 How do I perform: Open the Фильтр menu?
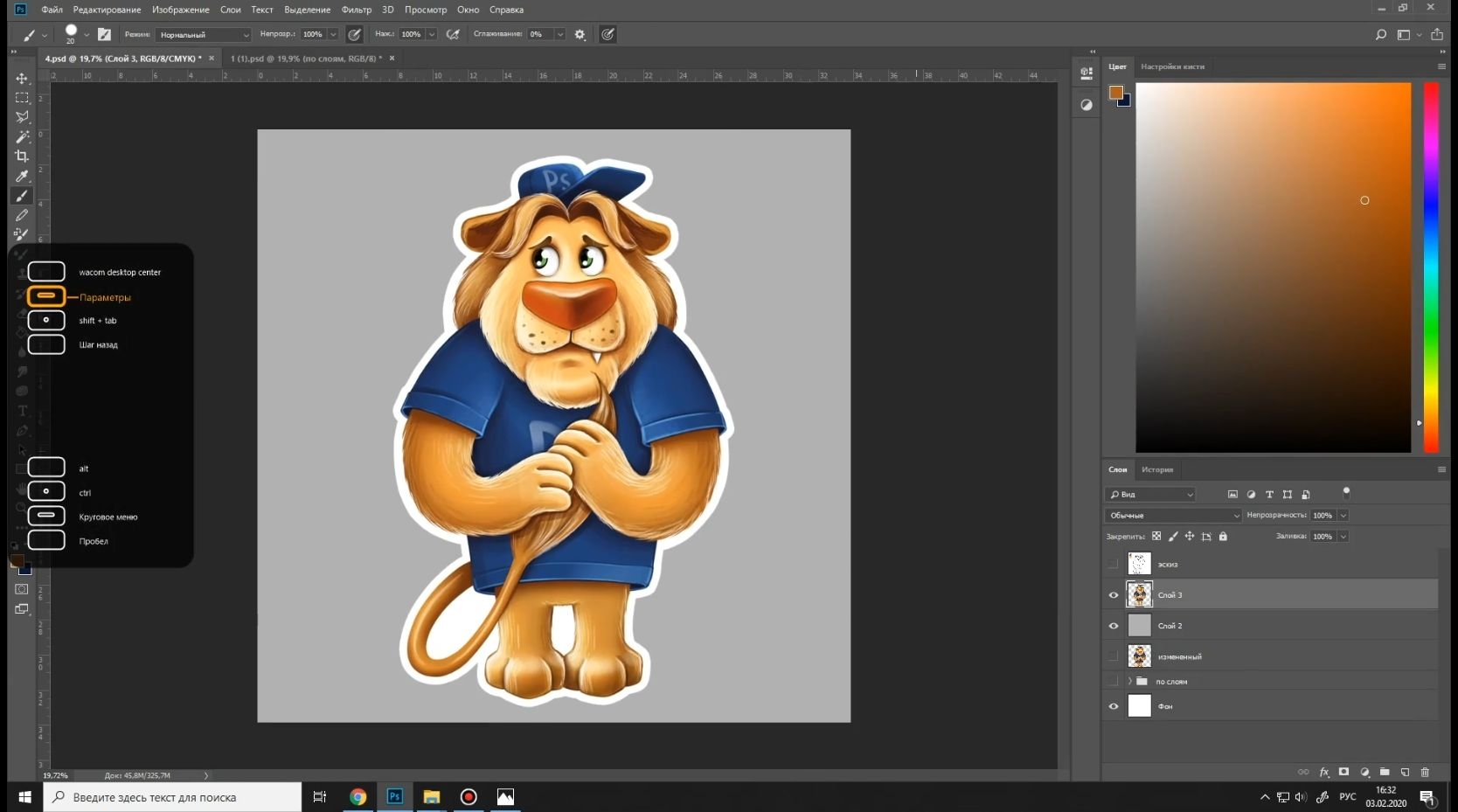tap(357, 10)
